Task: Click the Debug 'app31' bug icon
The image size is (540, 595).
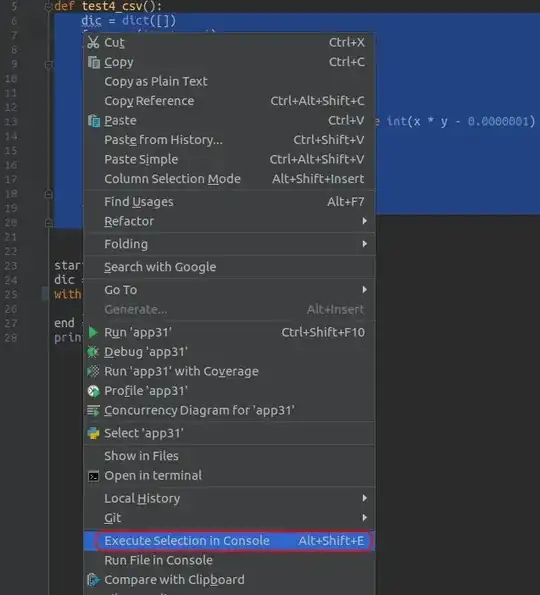Action: (x=93, y=352)
